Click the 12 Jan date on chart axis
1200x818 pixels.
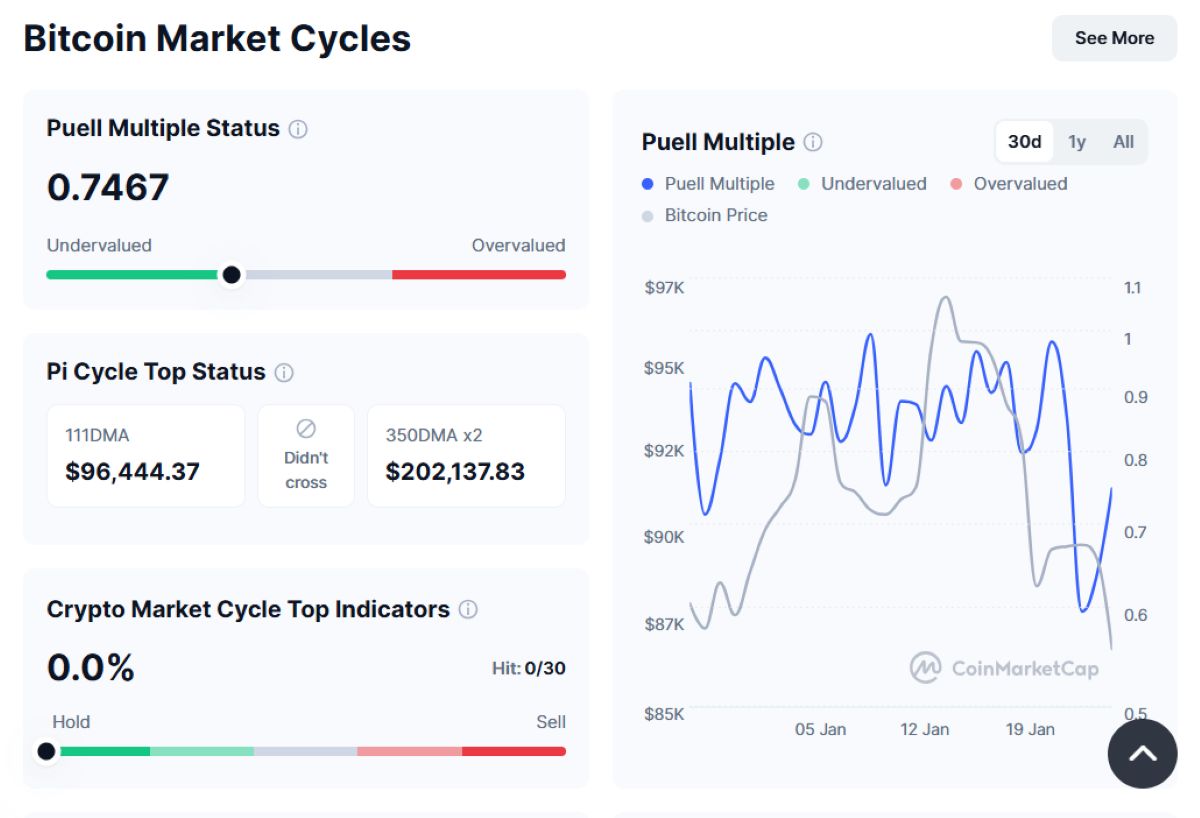924,729
